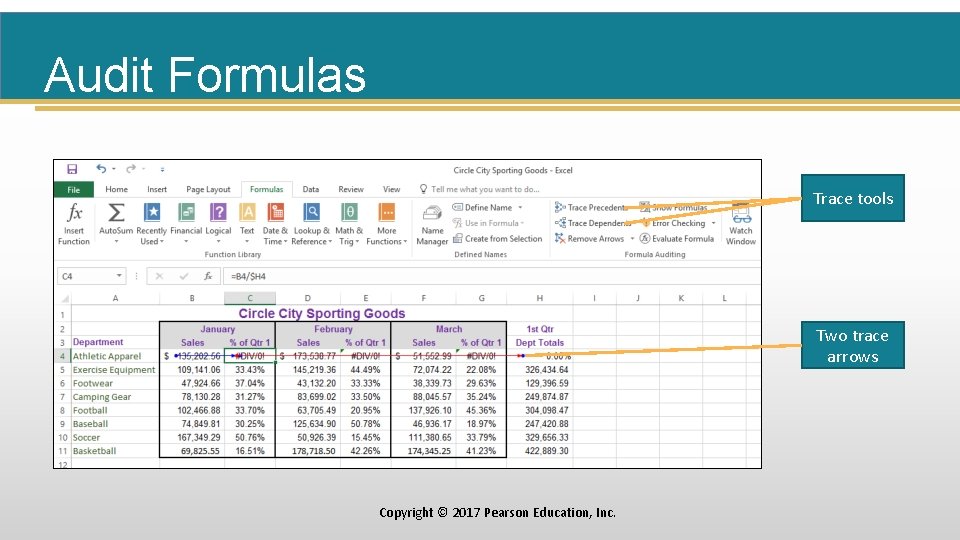Click the Select All corner triangle
Viewport: 960px width, 540px height.
click(x=65, y=299)
